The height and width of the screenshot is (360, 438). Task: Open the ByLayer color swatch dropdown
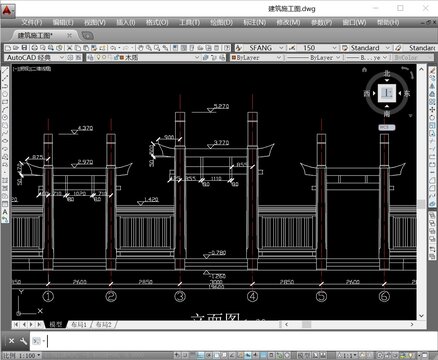tap(256, 57)
